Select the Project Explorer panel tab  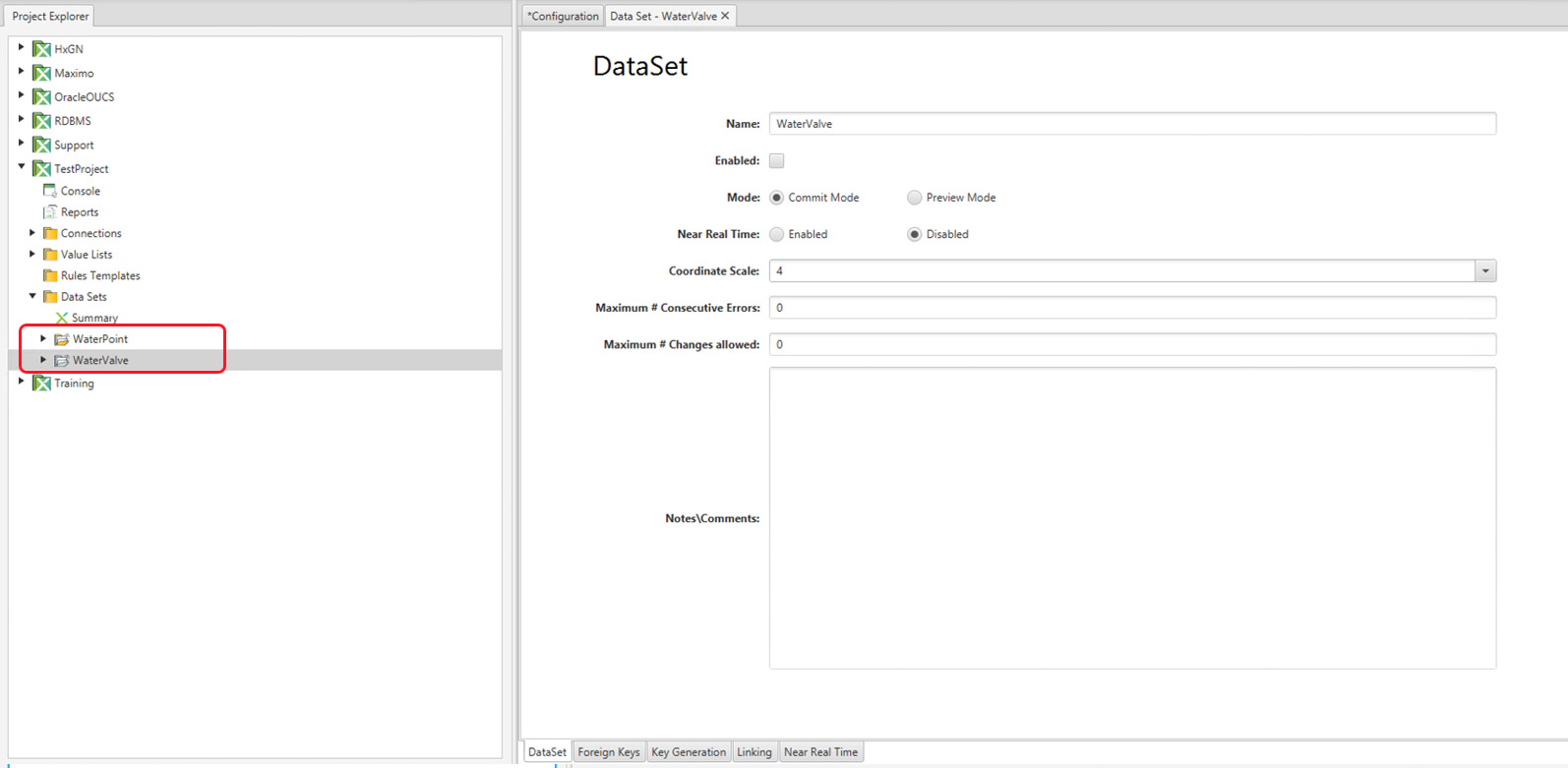click(x=50, y=16)
